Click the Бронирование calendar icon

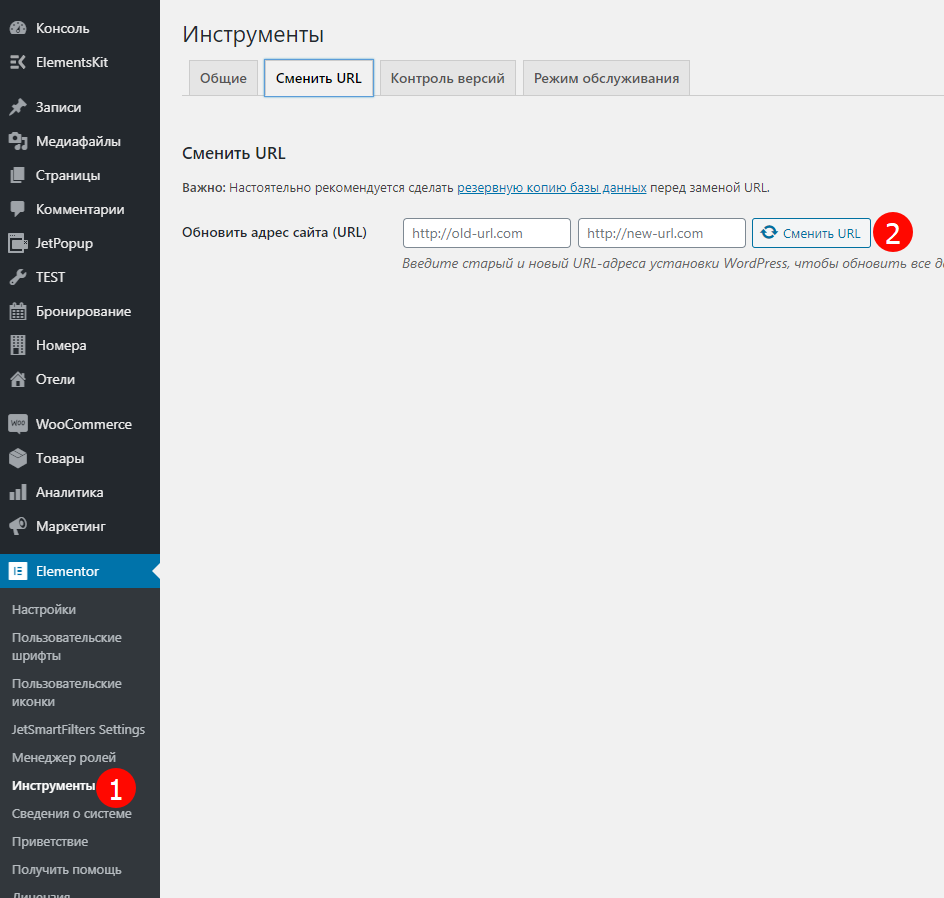(x=18, y=311)
